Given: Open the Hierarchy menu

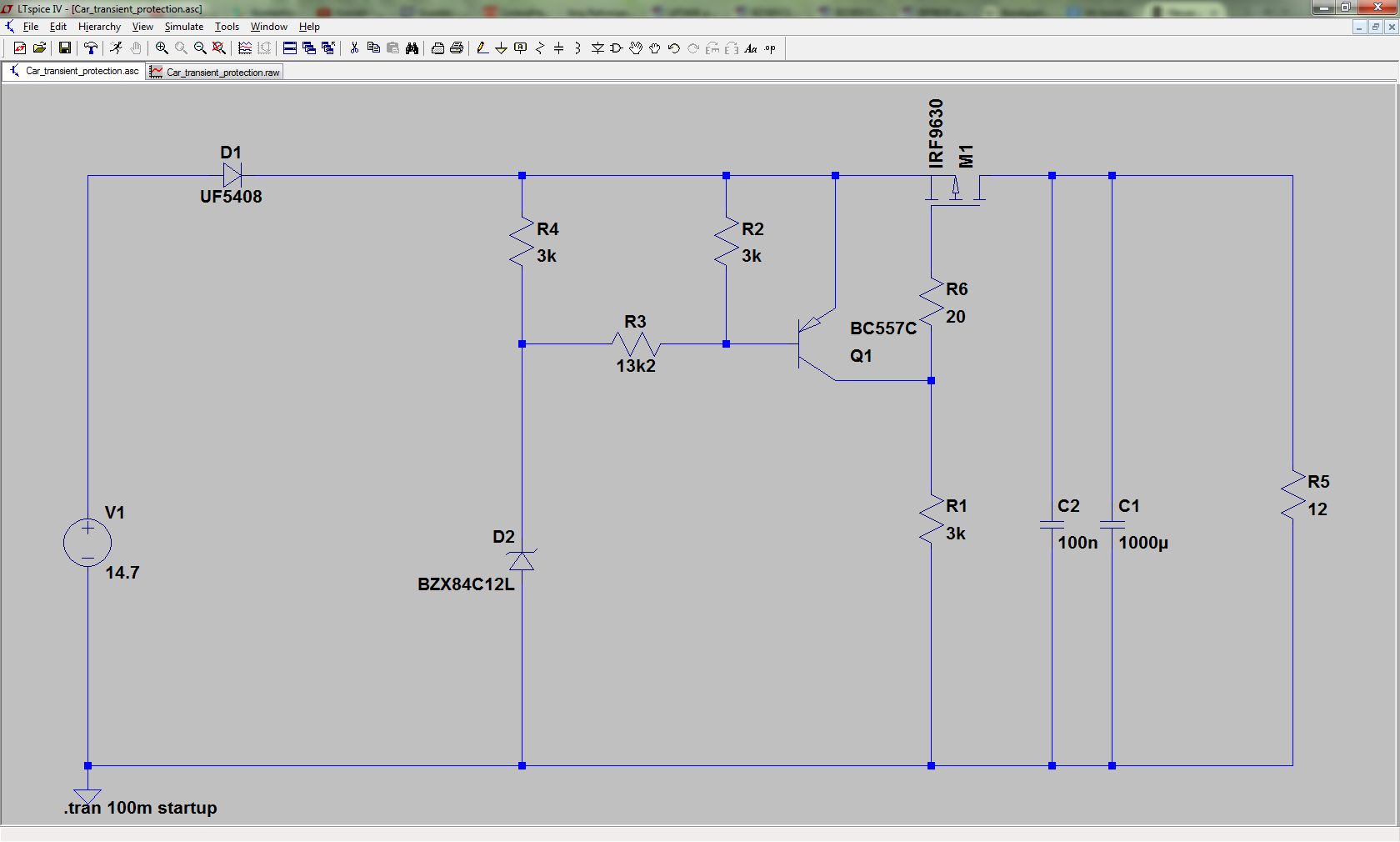Looking at the screenshot, I should (99, 27).
